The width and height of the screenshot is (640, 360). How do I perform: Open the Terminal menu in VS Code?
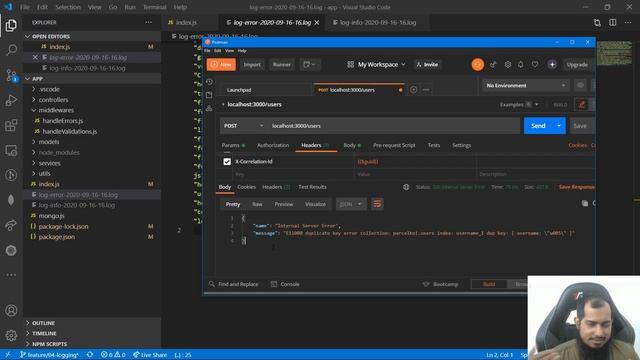[154, 7]
